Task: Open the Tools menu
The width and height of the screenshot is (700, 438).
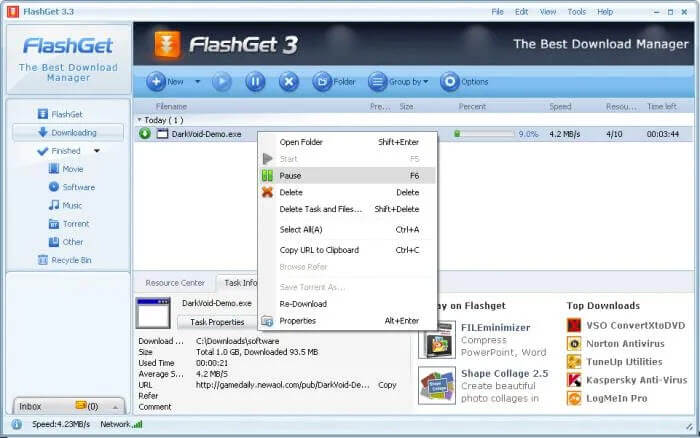Action: pyautogui.click(x=576, y=12)
